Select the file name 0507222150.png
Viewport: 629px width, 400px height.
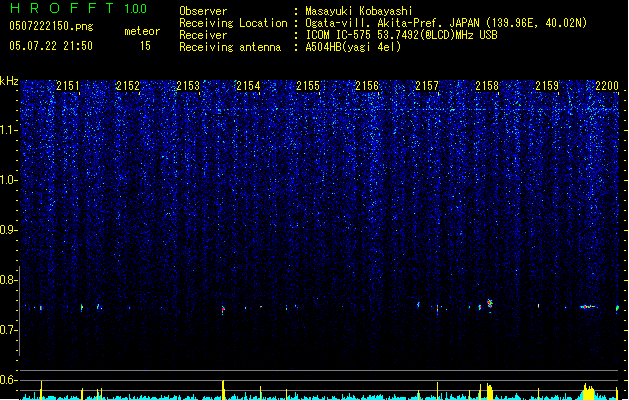tap(51, 26)
